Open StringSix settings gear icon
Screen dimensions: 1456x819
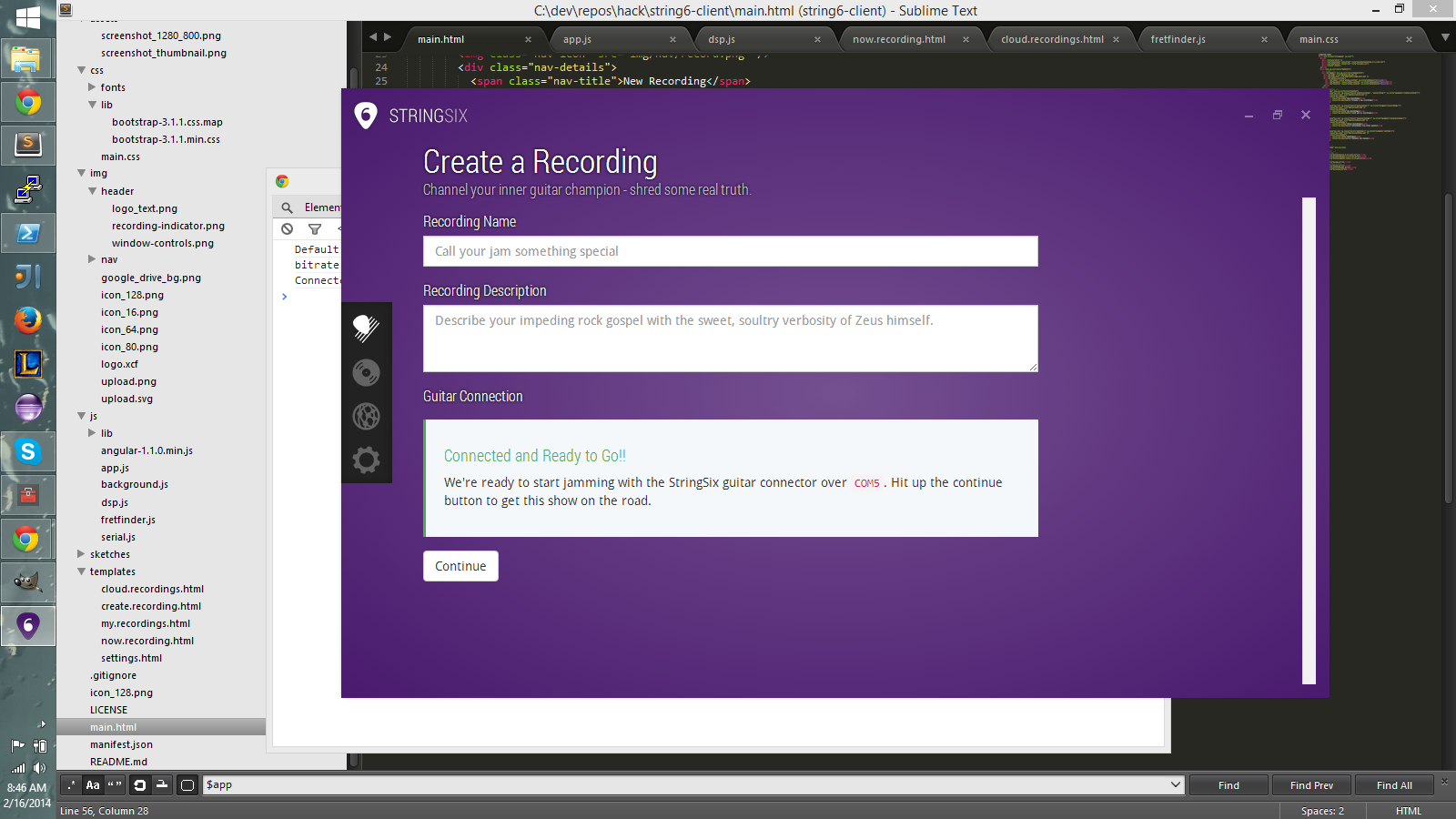pos(366,460)
